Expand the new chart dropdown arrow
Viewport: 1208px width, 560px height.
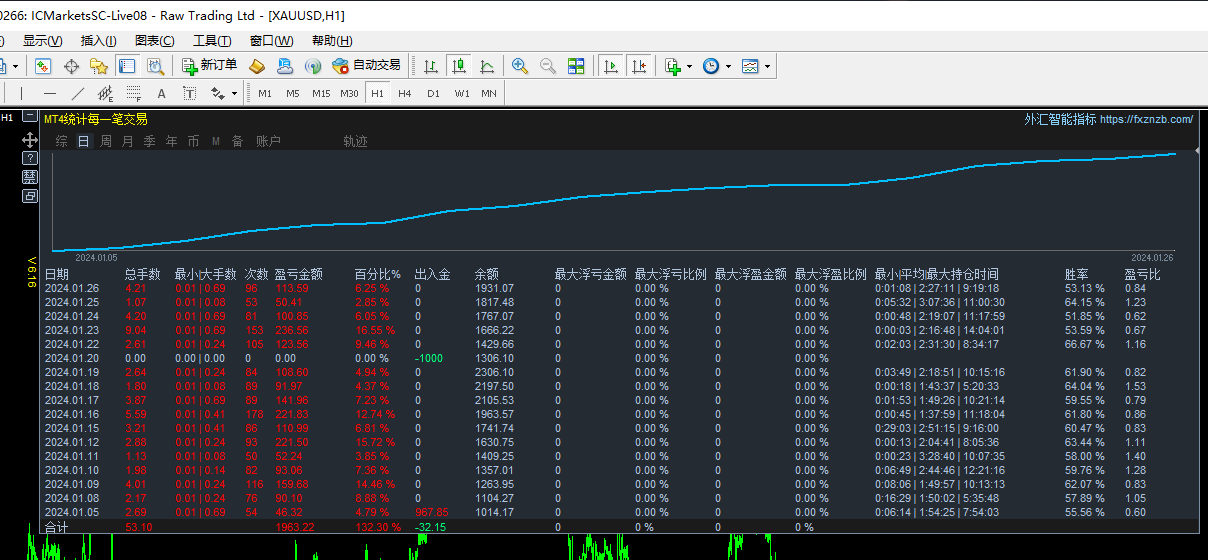15,66
